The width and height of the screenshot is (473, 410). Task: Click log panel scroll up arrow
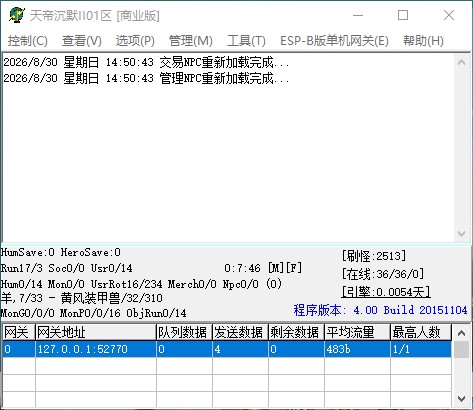click(462, 62)
